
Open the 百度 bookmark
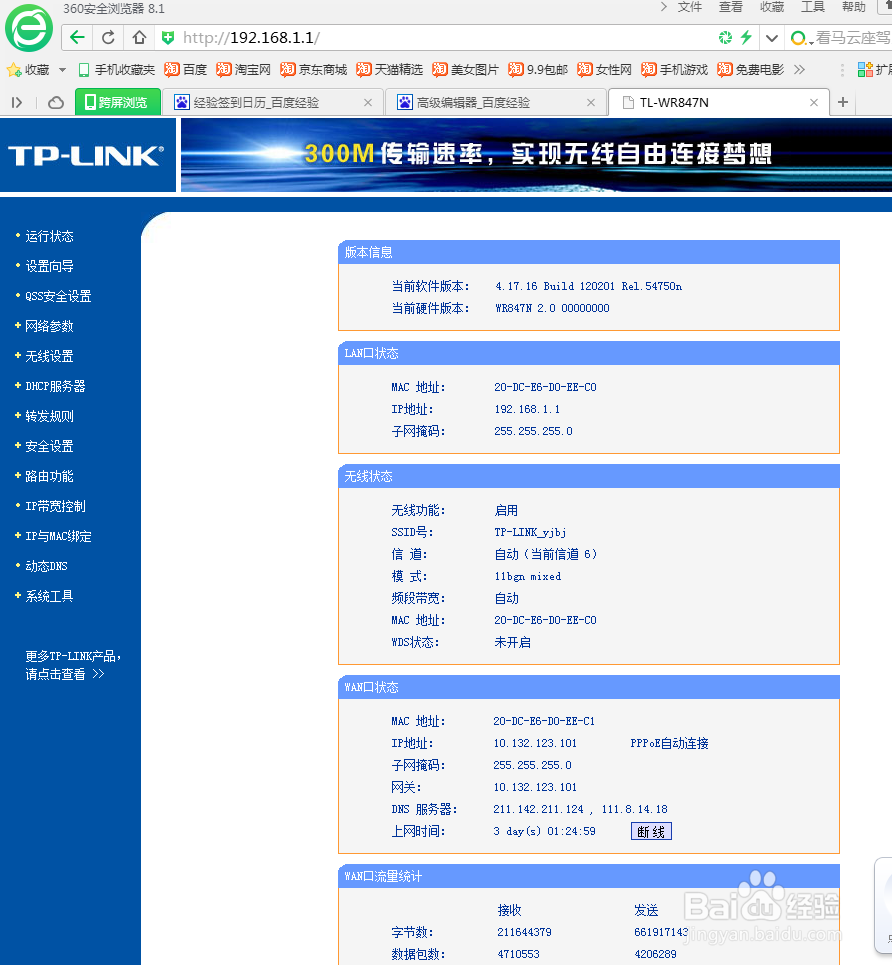coord(186,70)
